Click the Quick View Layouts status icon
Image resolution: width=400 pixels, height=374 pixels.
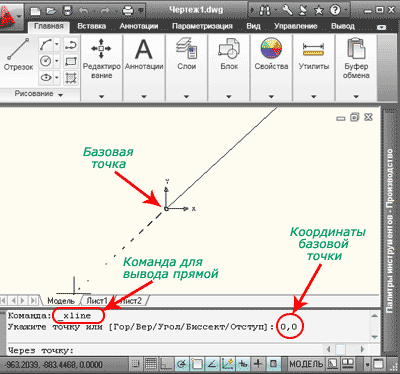[332, 364]
